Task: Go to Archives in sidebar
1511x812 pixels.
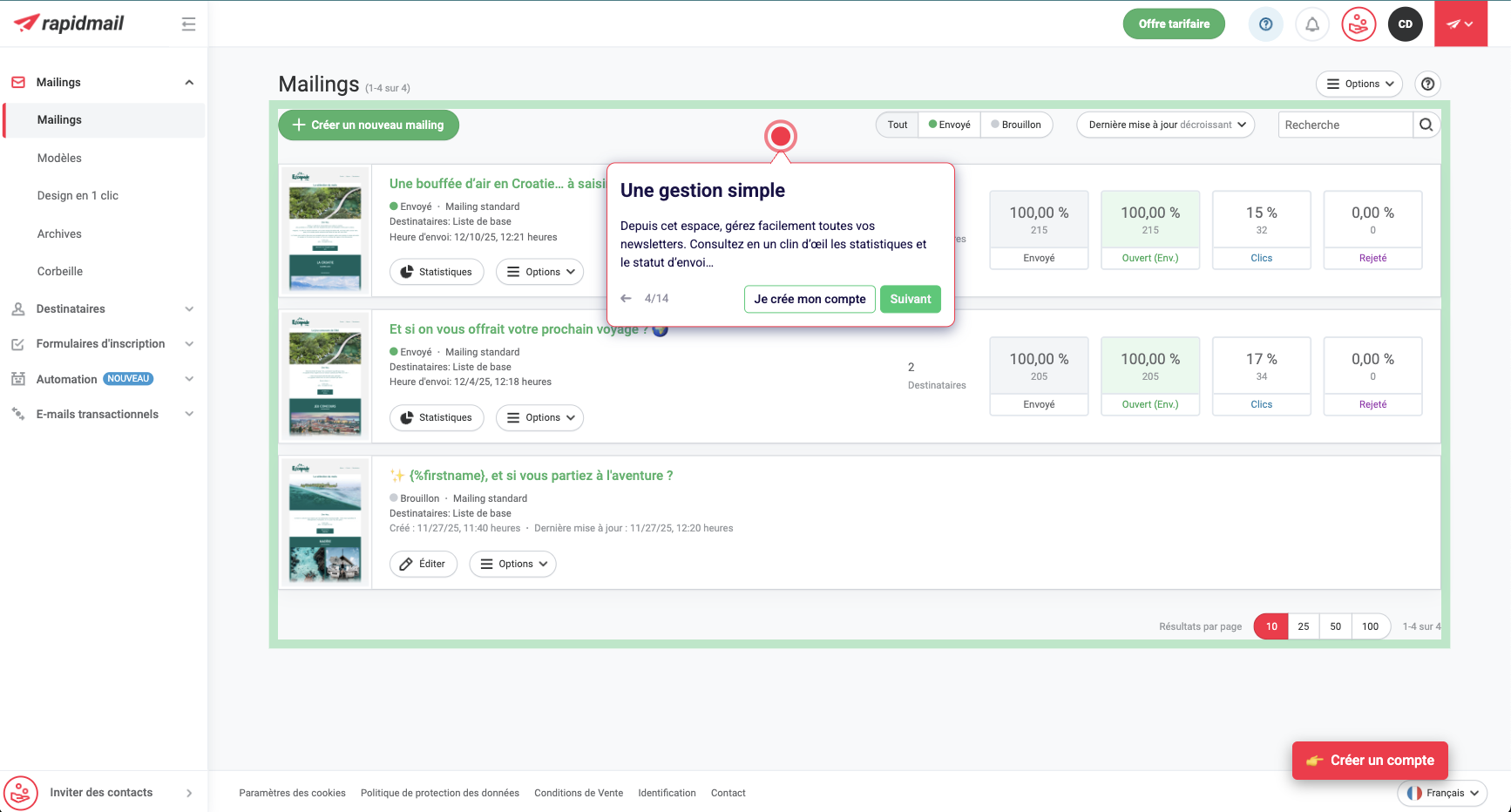Action: pyautogui.click(x=59, y=233)
